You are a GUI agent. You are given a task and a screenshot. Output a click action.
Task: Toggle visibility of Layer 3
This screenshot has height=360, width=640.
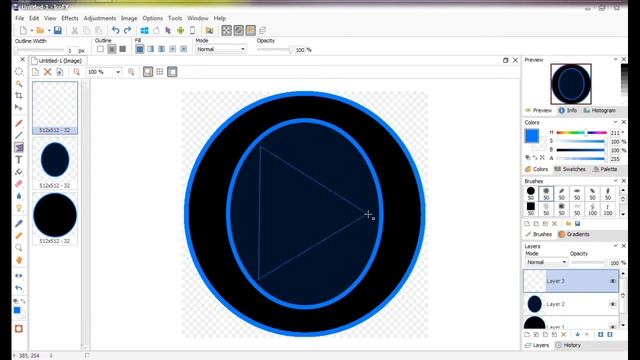(613, 281)
